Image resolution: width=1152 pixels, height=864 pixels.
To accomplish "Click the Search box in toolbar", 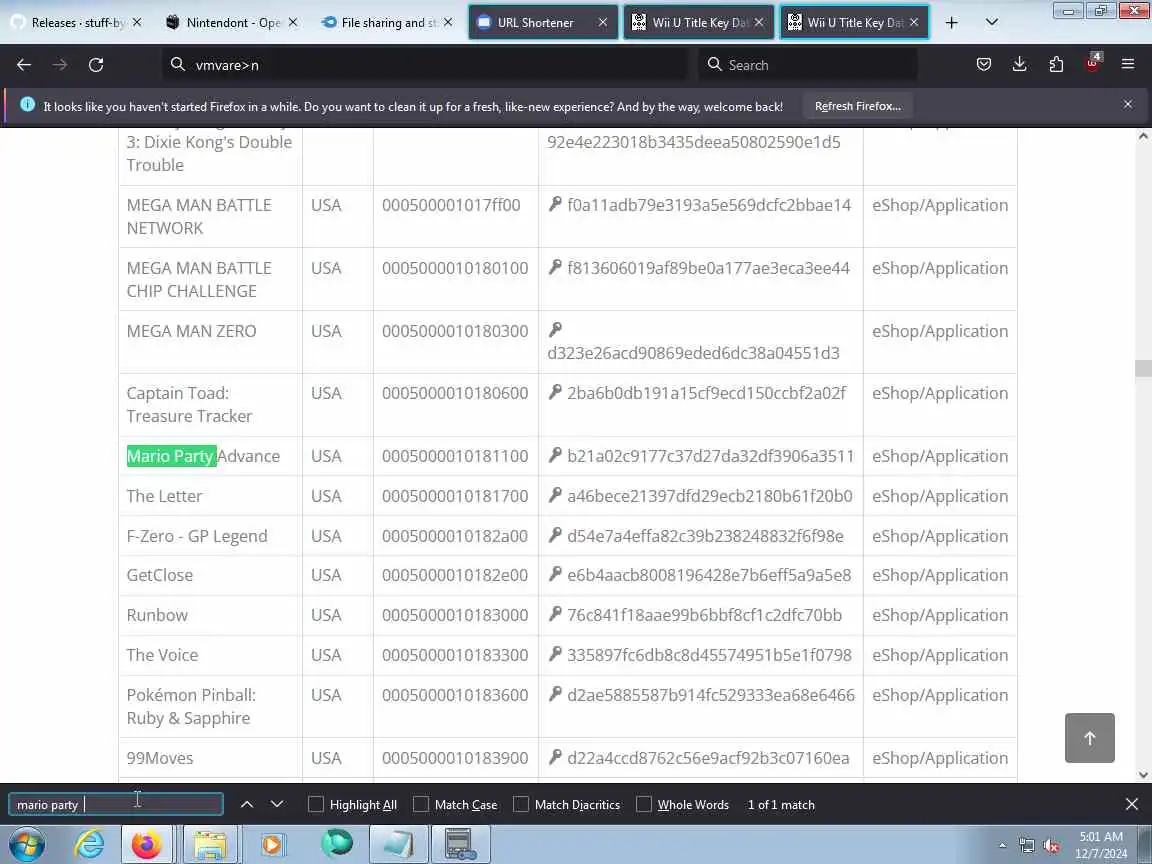I will tap(807, 65).
